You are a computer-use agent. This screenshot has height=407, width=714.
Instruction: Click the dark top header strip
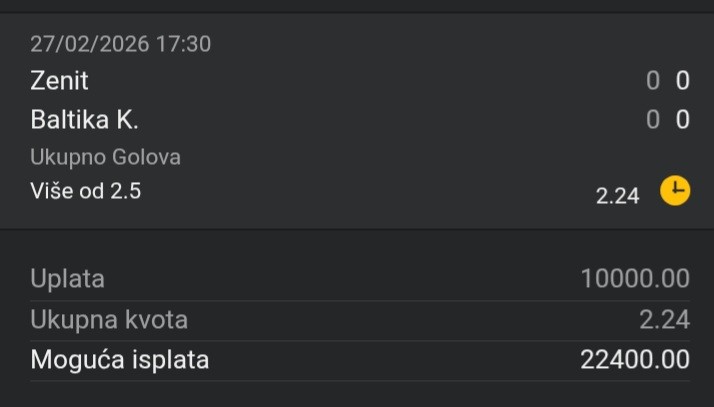coord(357,6)
